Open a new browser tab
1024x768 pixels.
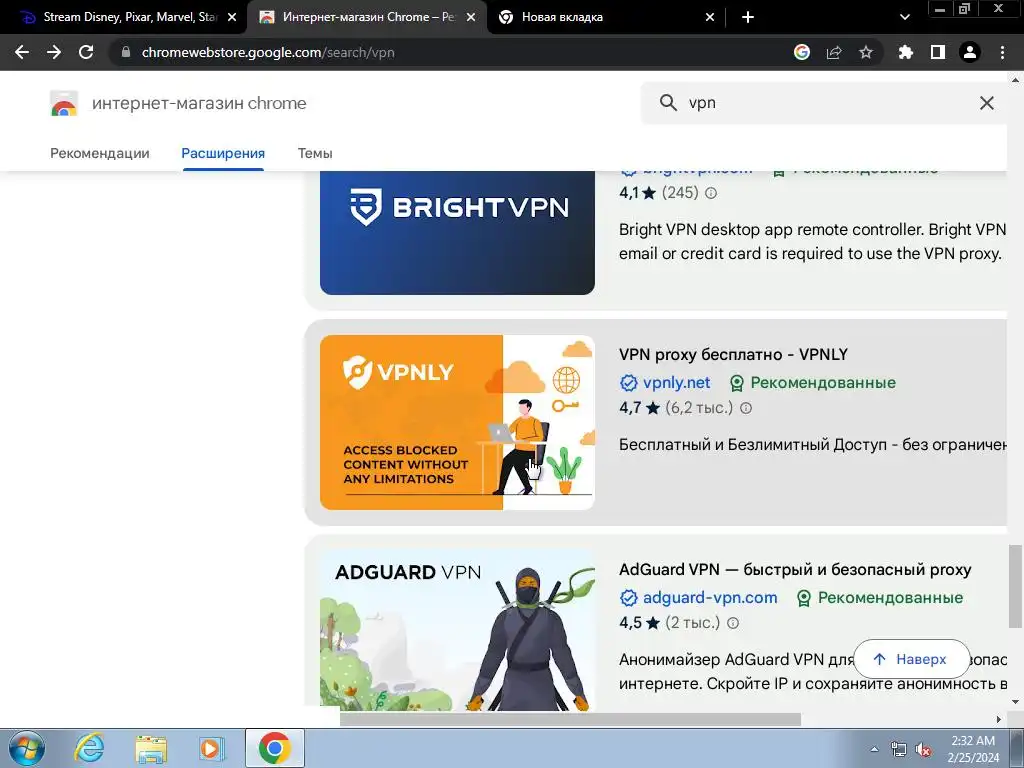click(748, 18)
